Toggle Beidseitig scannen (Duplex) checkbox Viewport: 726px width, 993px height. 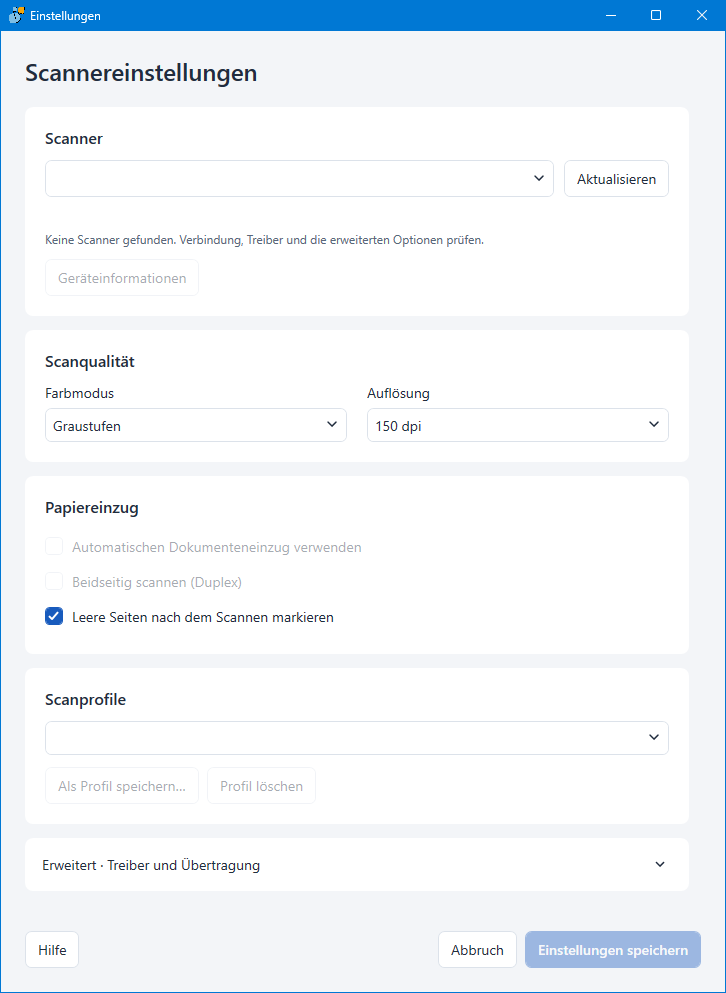[54, 581]
